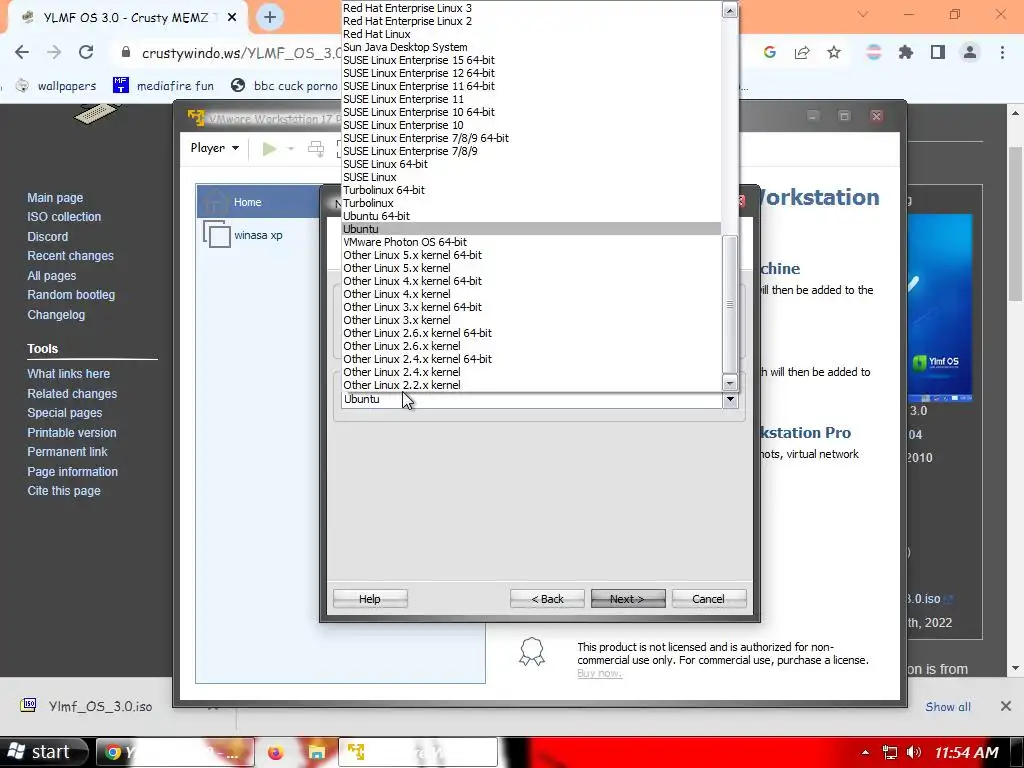Reload the crustywindo.ws page
The width and height of the screenshot is (1024, 768).
[x=86, y=53]
